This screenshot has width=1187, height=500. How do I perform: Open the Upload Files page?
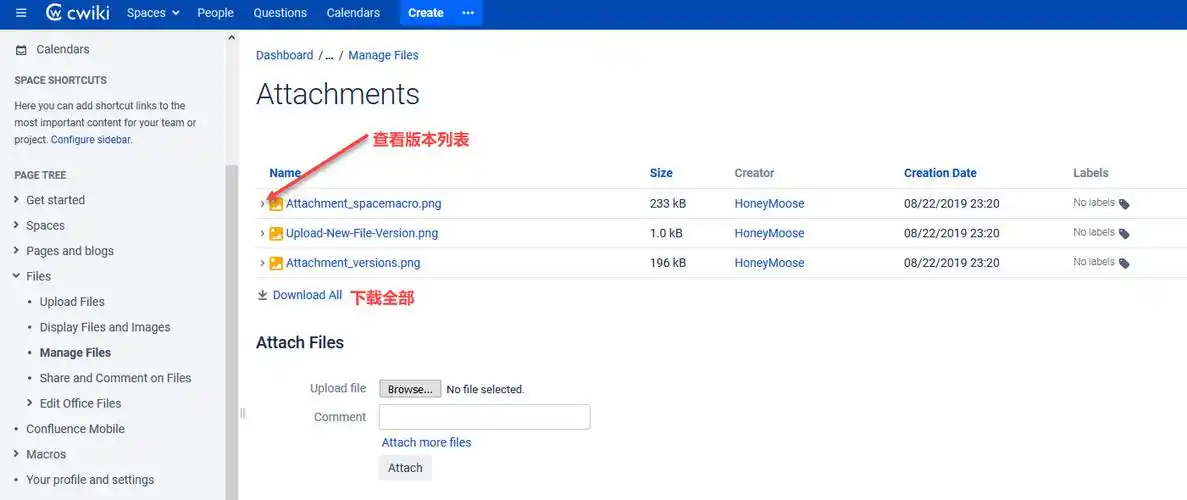[72, 302]
